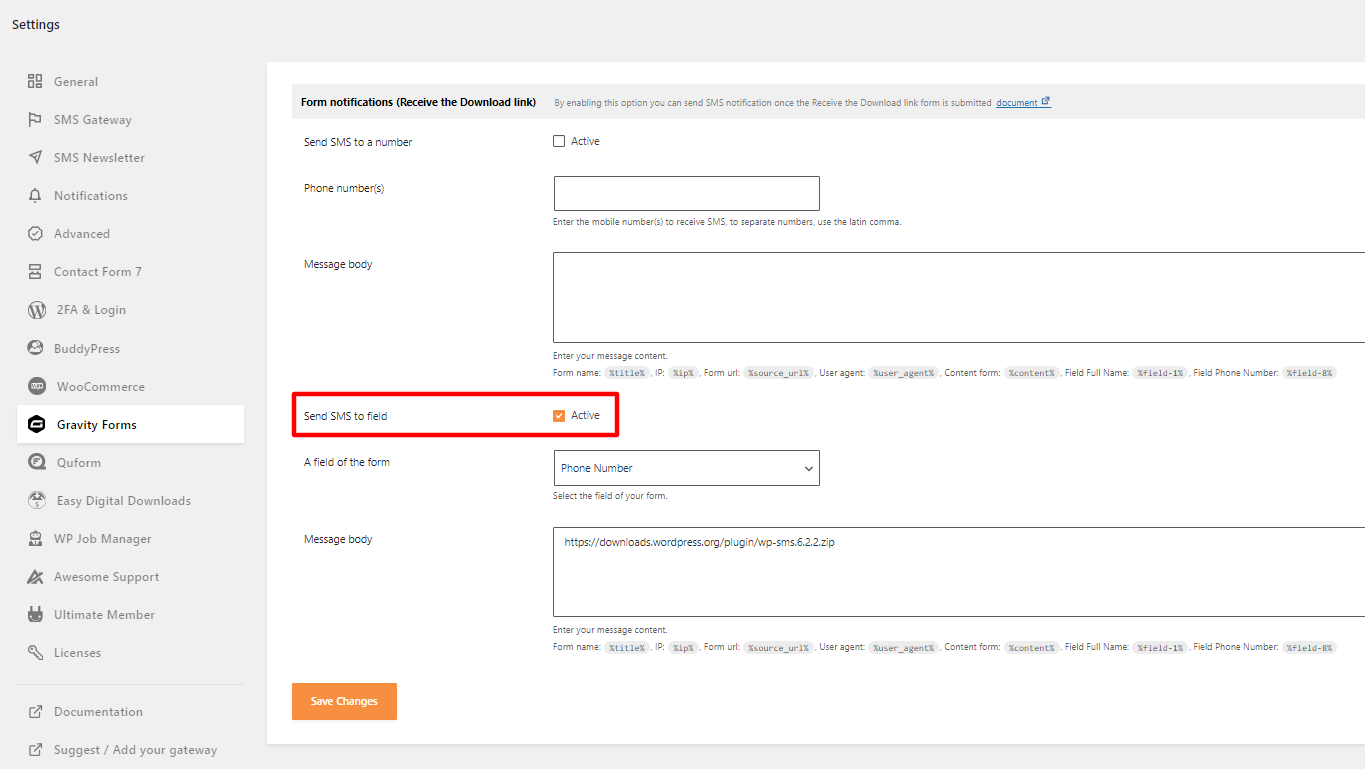
Task: Click the Advanced checkmark badge icon
Action: click(x=35, y=233)
